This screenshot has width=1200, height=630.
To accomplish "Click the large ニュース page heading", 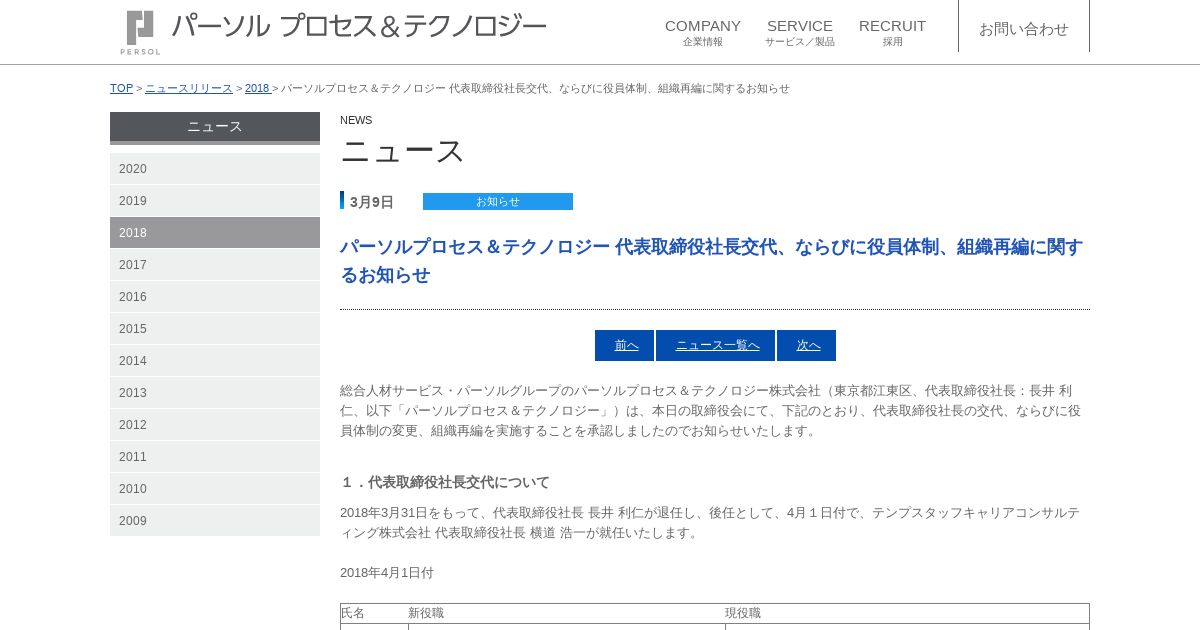I will 402,151.
